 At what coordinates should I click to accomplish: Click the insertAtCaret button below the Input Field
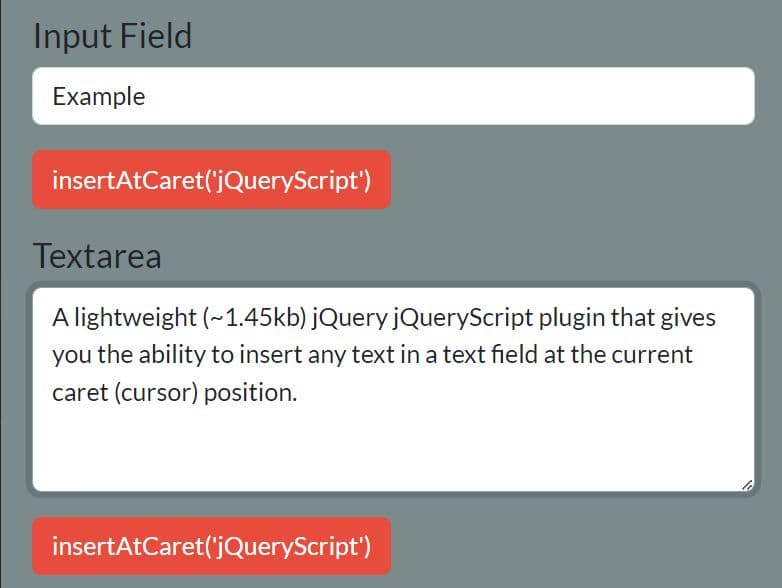tap(211, 180)
